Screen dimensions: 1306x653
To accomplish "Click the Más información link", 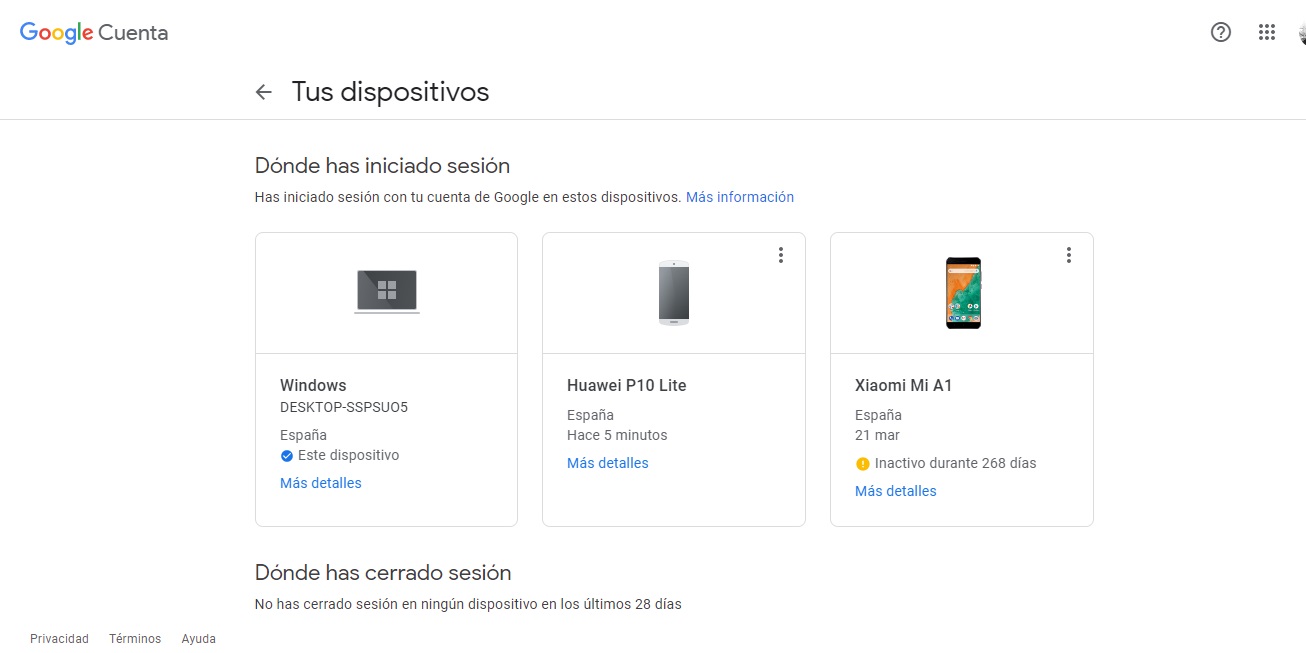I will pyautogui.click(x=740, y=197).
